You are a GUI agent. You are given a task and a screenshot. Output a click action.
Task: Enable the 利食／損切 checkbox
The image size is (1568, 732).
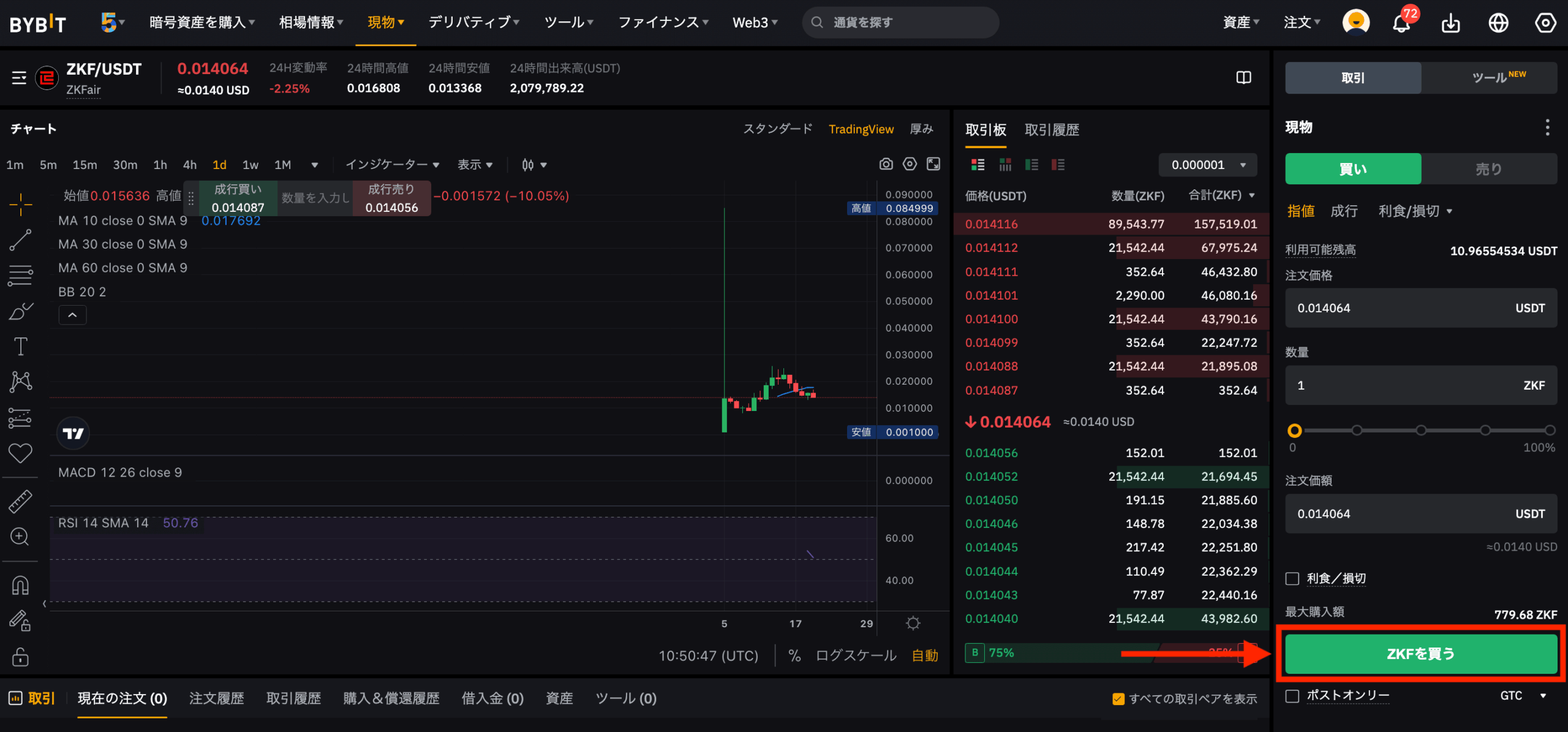point(1292,579)
